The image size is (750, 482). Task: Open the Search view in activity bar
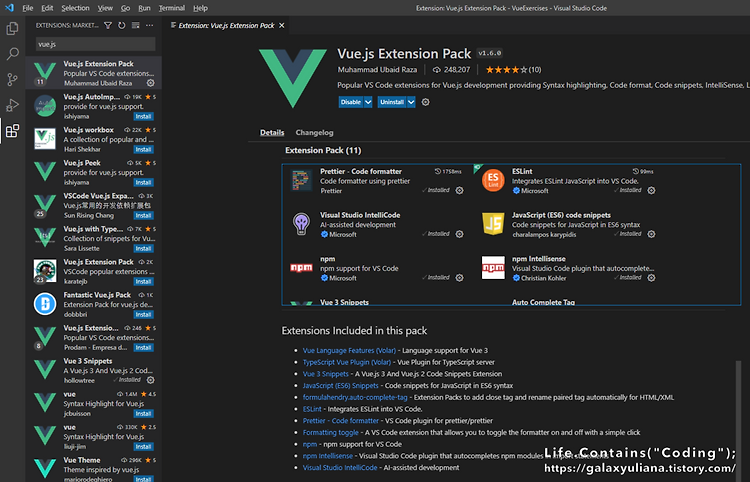point(12,54)
